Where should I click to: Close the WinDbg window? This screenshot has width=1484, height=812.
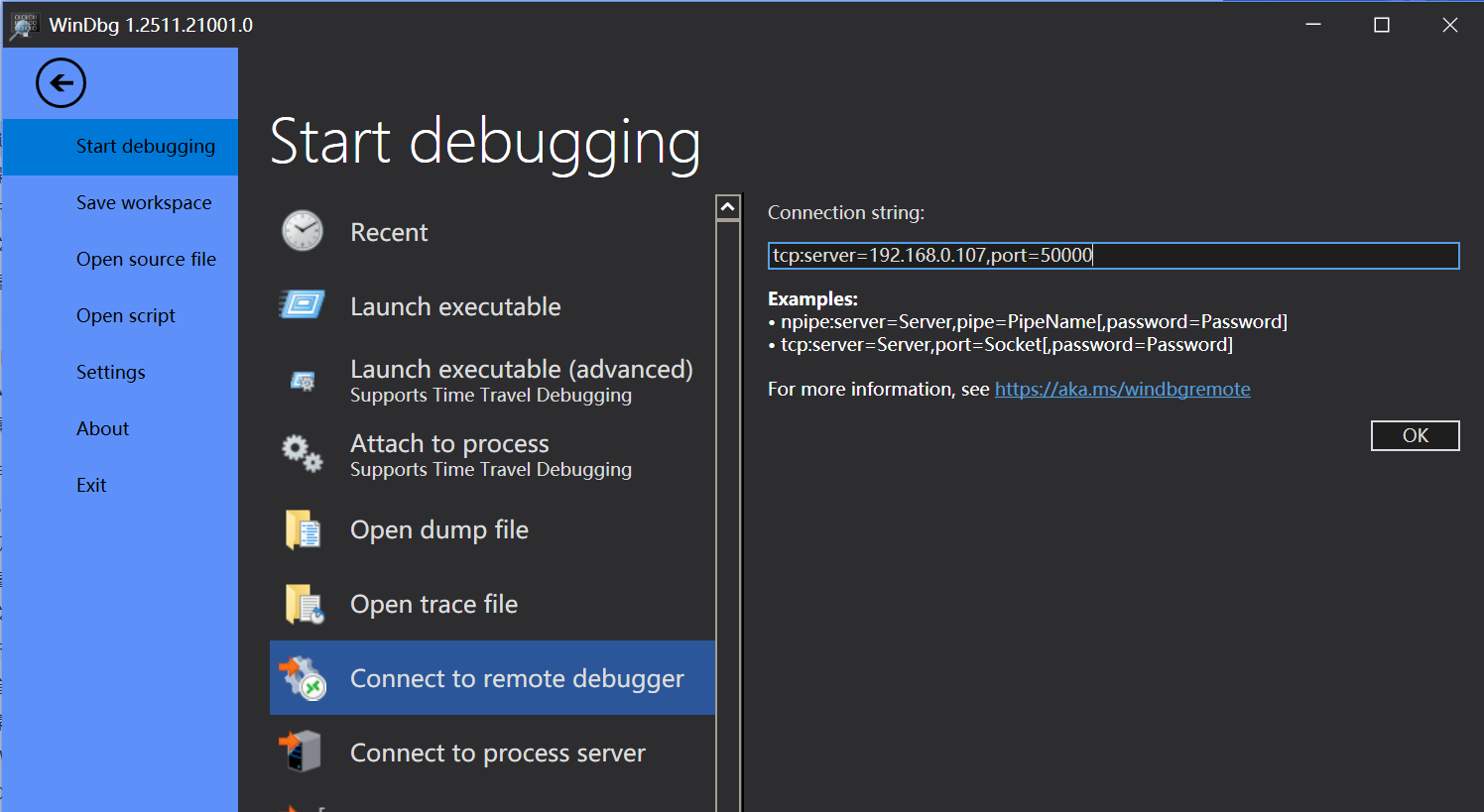[x=1449, y=25]
